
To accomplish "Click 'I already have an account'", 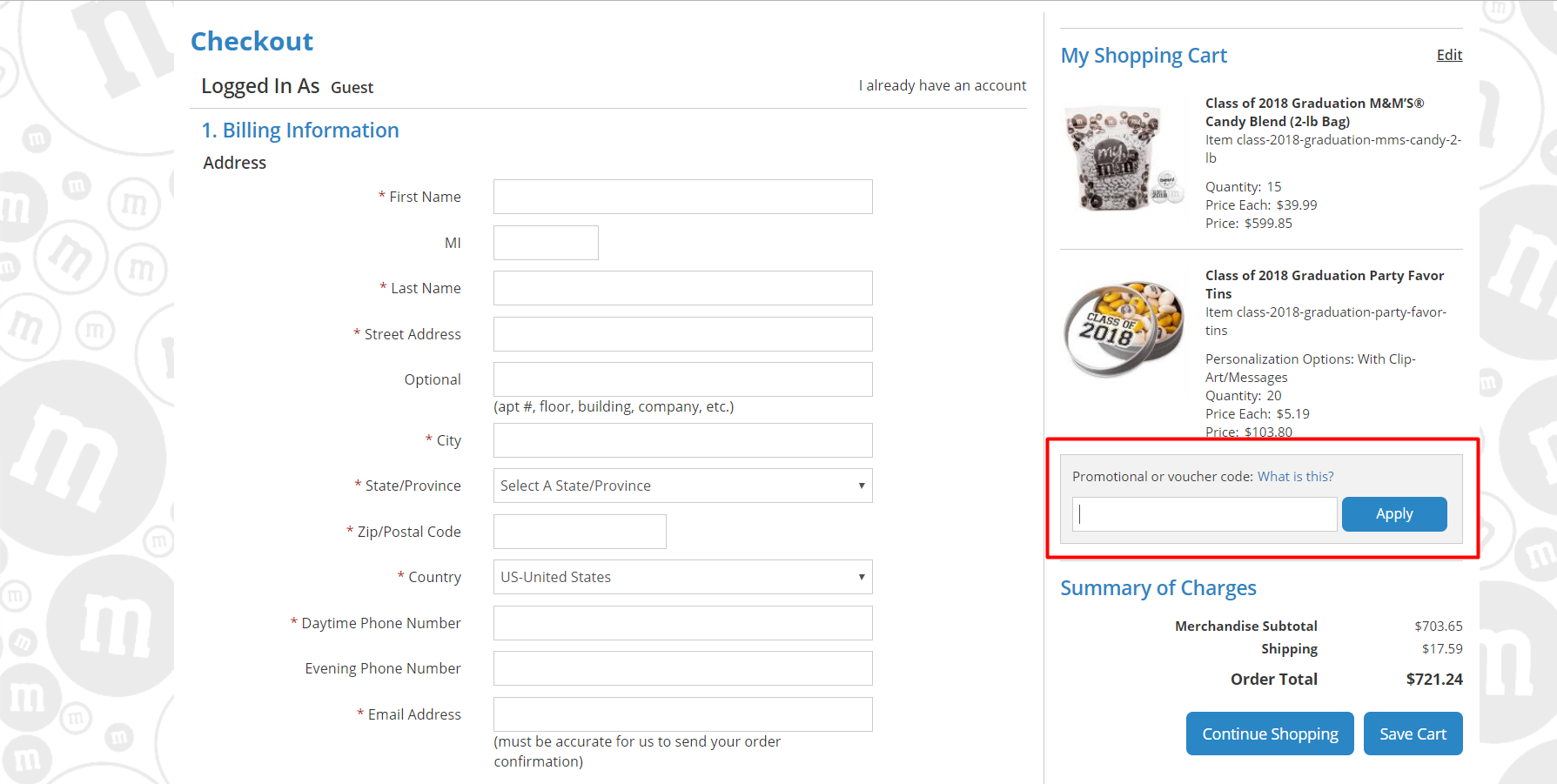I will point(943,85).
